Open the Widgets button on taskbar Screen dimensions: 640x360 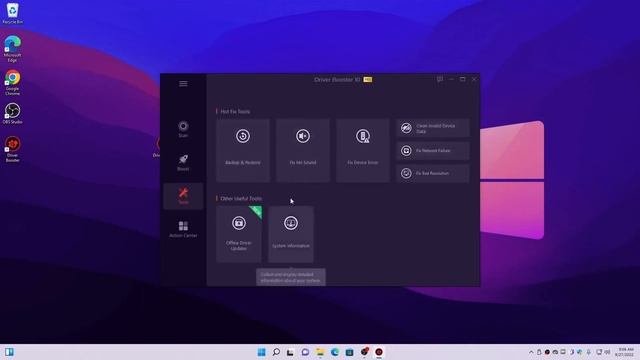tap(9, 352)
